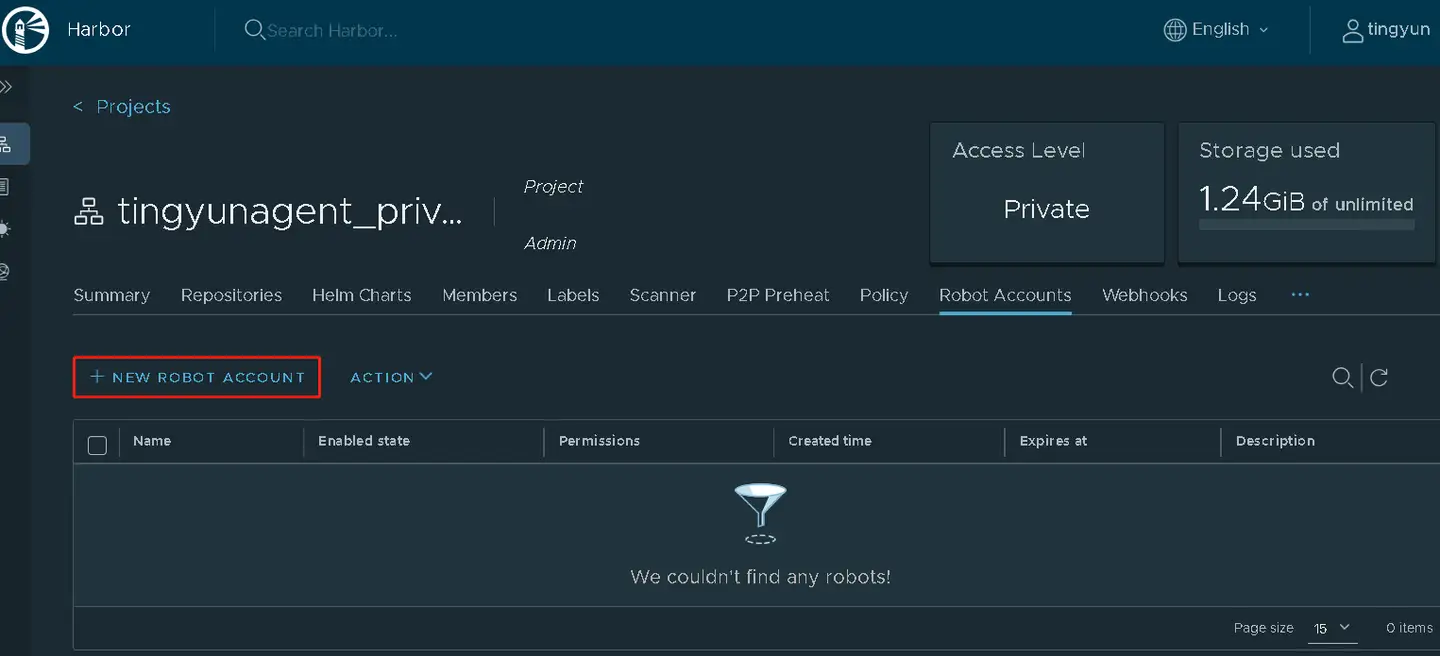Click the storage used progress bar
The height and width of the screenshot is (656, 1440).
tap(1306, 225)
